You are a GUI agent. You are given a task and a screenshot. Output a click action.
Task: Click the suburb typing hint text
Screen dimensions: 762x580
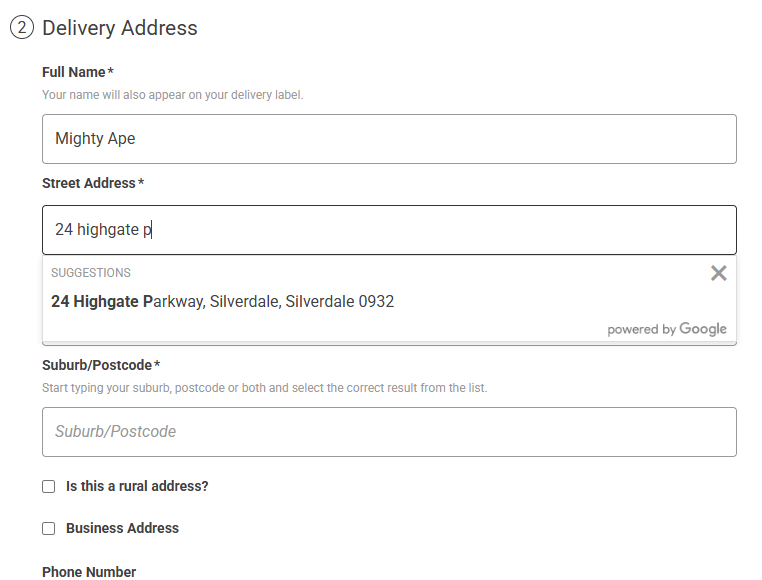[264, 388]
